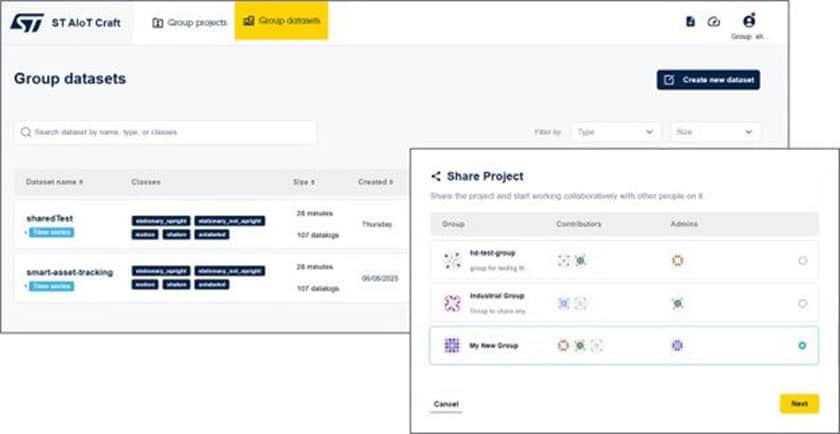The image size is (840, 434).
Task: Select the hd-test-group radio button
Action: tap(802, 261)
